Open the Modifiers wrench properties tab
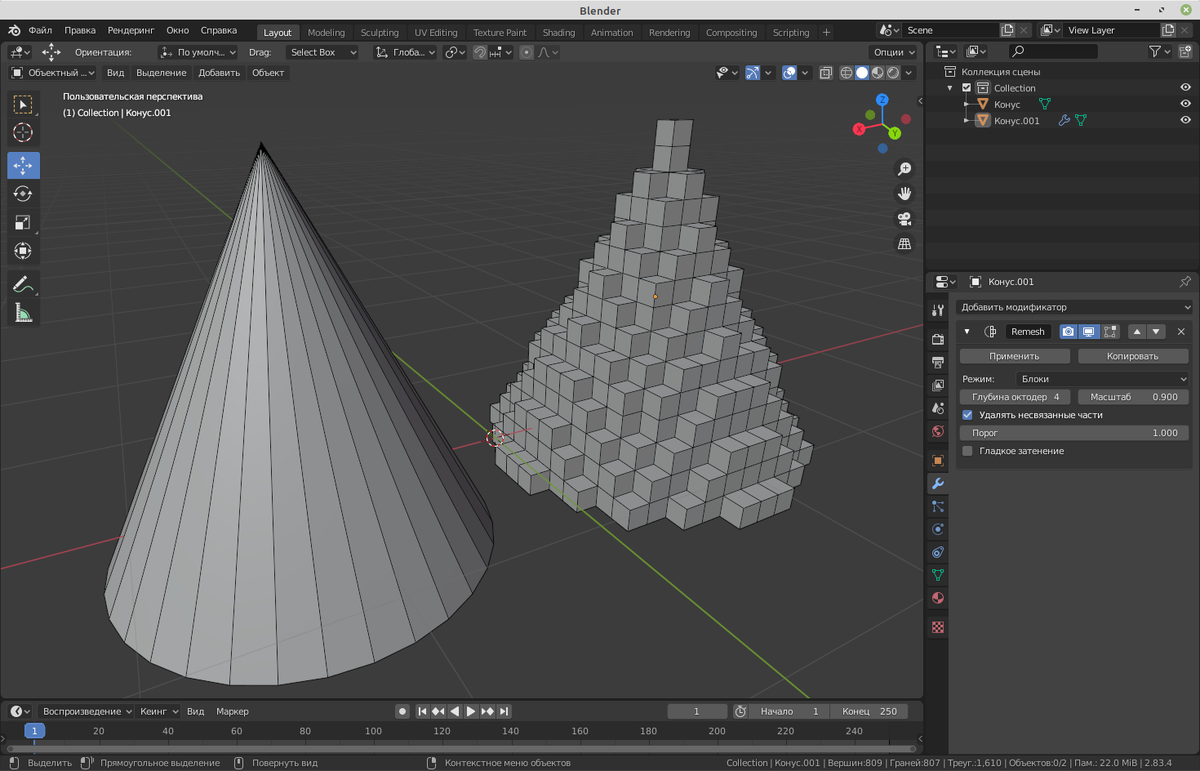Screen dimensions: 1200x771 click(937, 483)
